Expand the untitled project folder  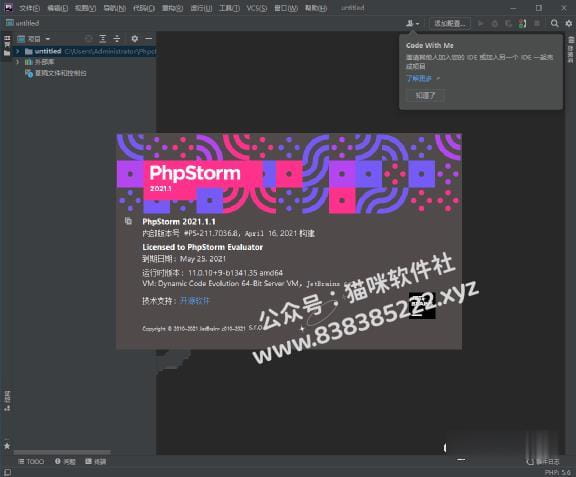18,51
